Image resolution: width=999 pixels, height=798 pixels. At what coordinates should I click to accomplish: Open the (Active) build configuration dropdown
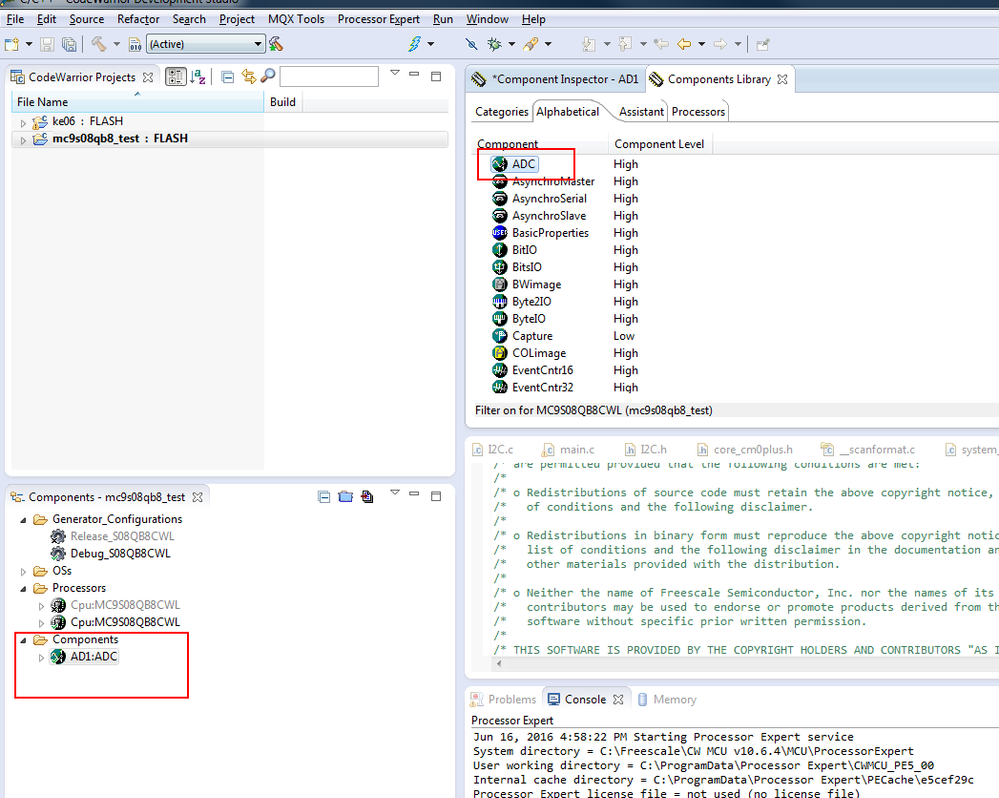(206, 44)
